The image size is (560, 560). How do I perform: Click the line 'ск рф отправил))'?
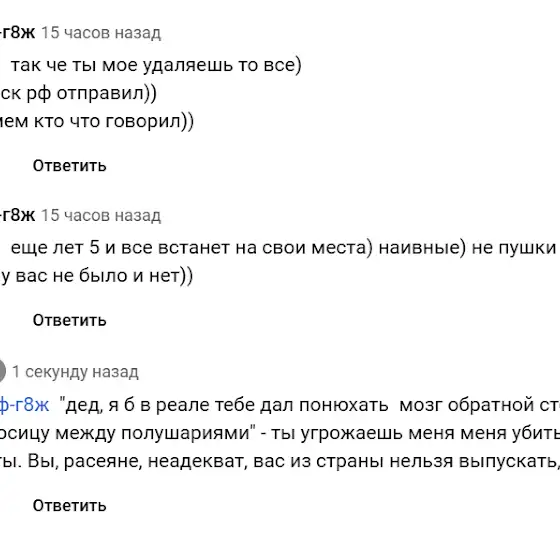(x=78, y=94)
